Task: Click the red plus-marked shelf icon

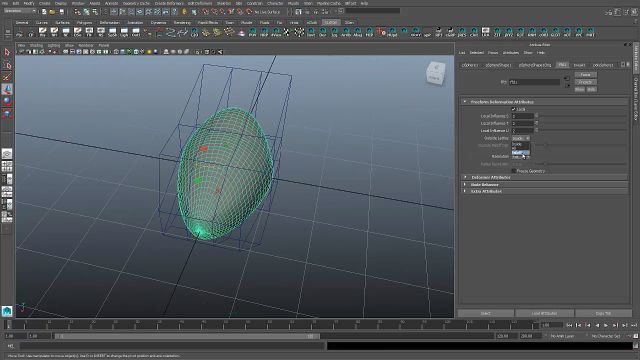Action: coord(380,32)
